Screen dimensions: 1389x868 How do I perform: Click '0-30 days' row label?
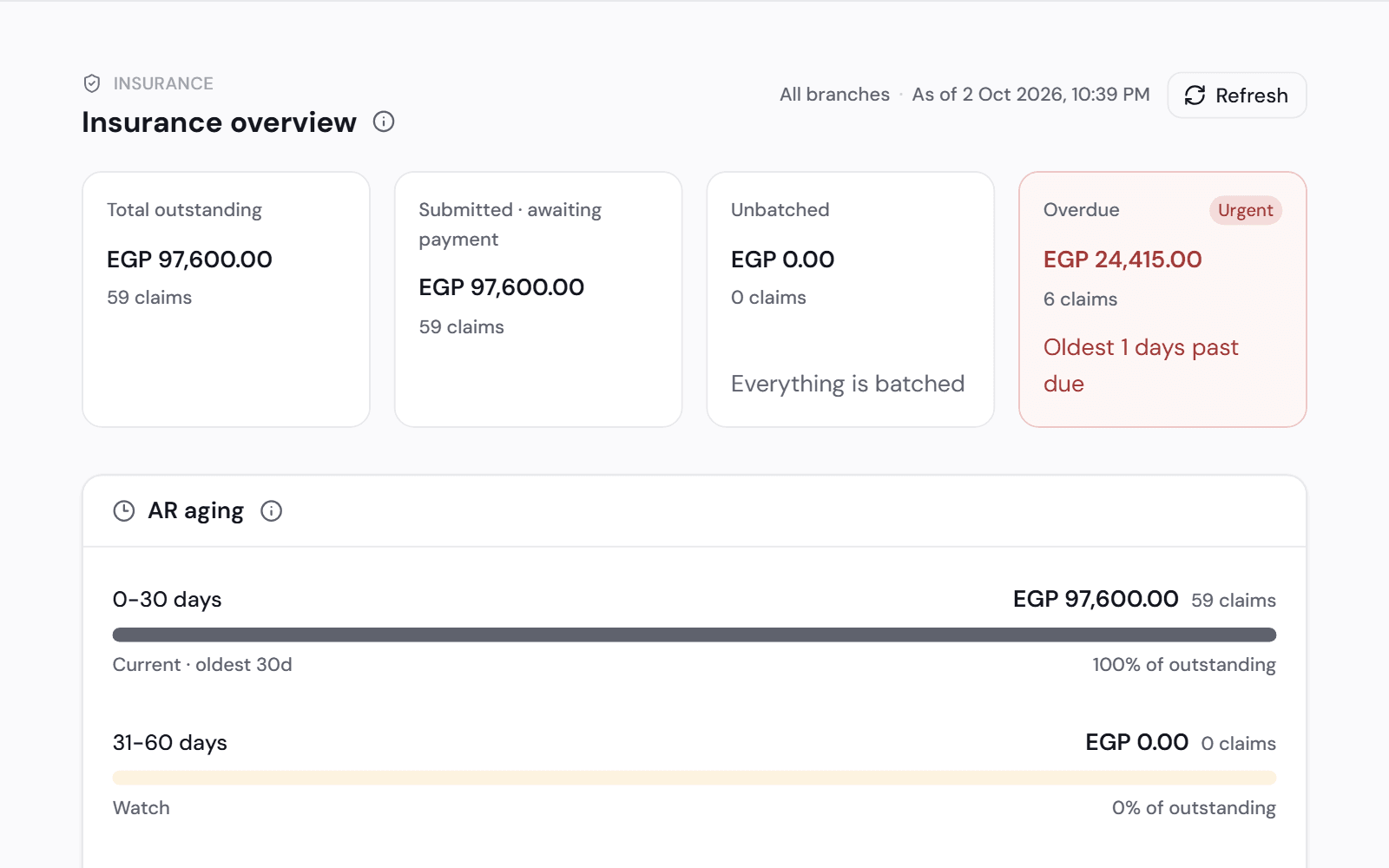click(168, 600)
